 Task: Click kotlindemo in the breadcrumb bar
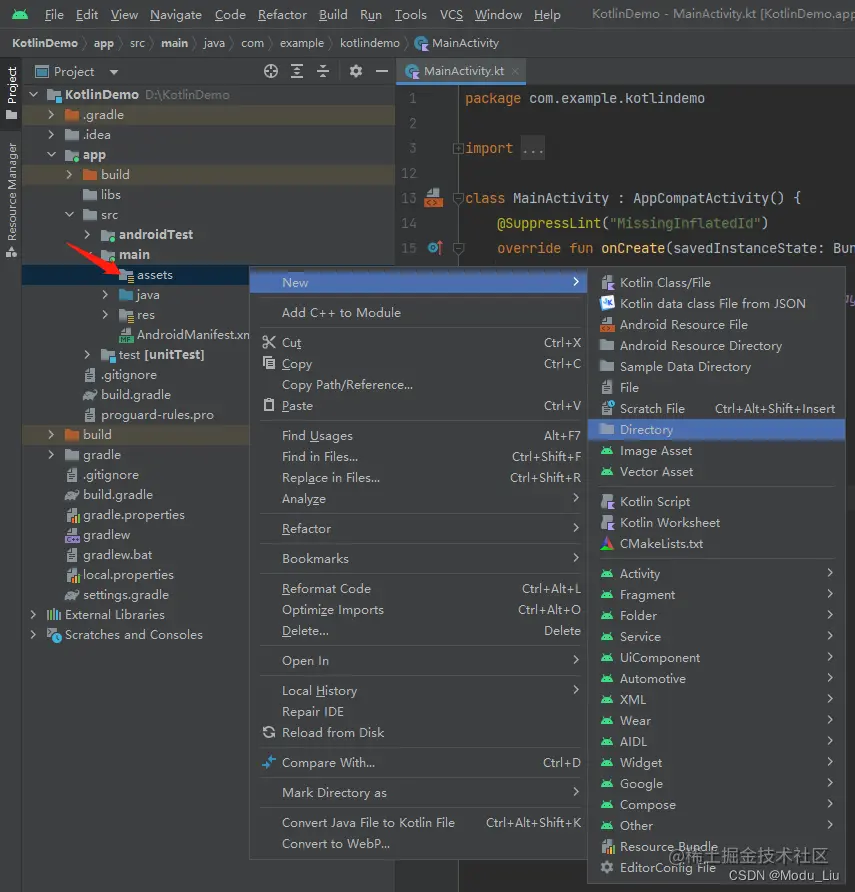tap(370, 43)
